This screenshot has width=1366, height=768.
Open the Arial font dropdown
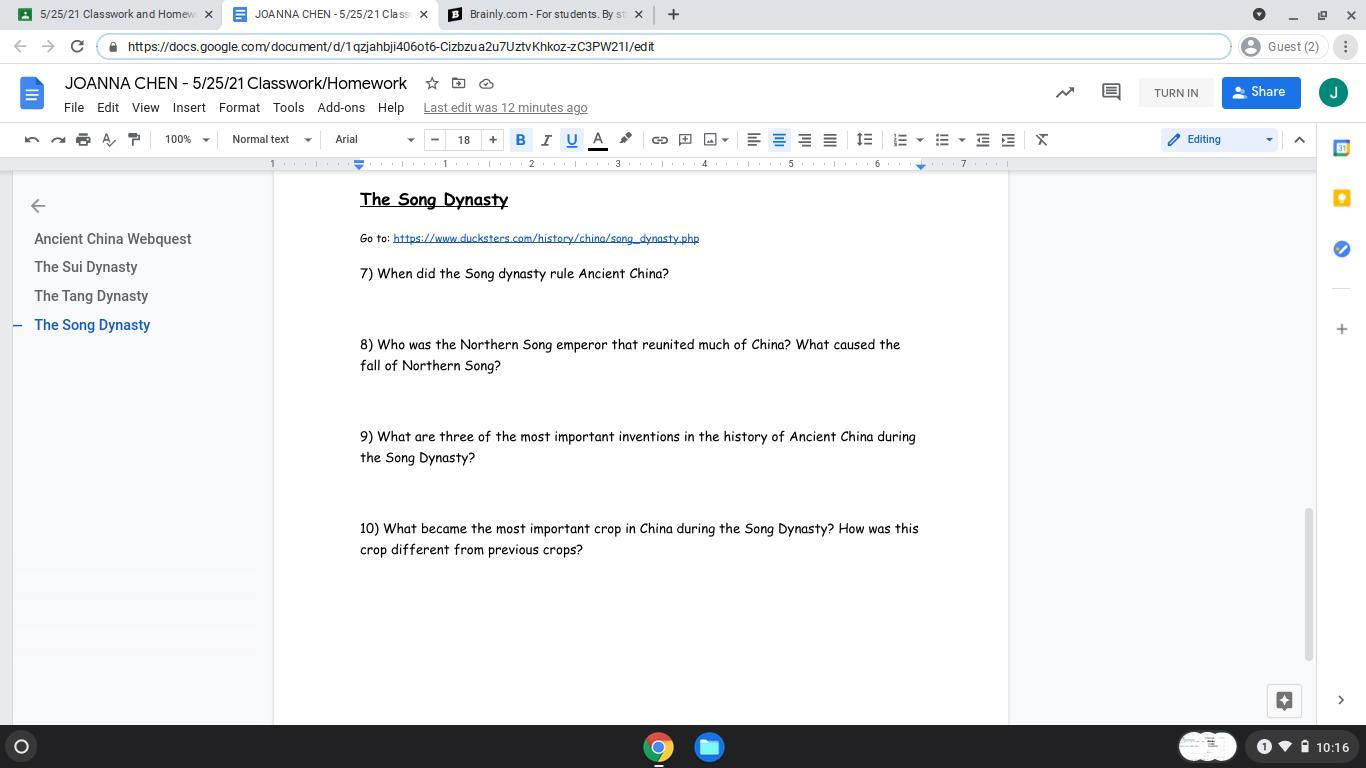coord(374,140)
